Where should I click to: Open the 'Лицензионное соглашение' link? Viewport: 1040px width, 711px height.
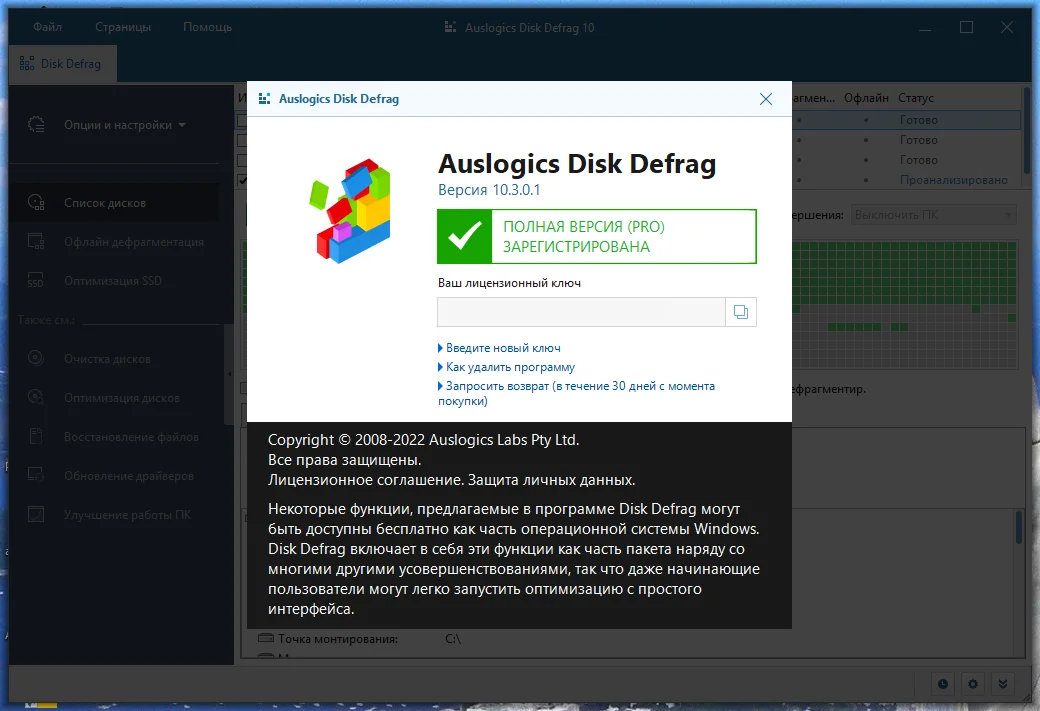pos(366,480)
